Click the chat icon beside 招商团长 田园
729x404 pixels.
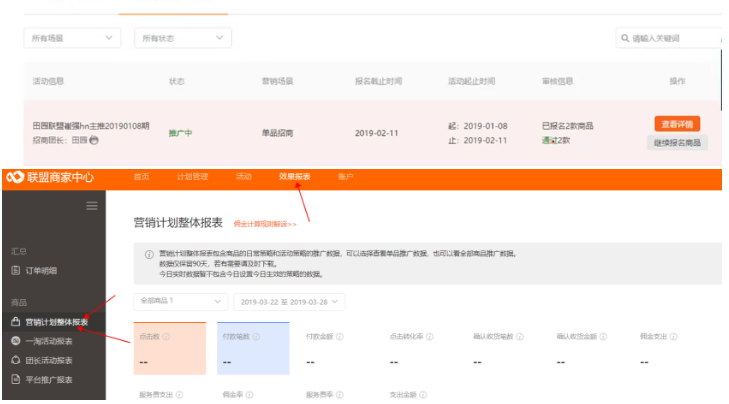(94, 140)
